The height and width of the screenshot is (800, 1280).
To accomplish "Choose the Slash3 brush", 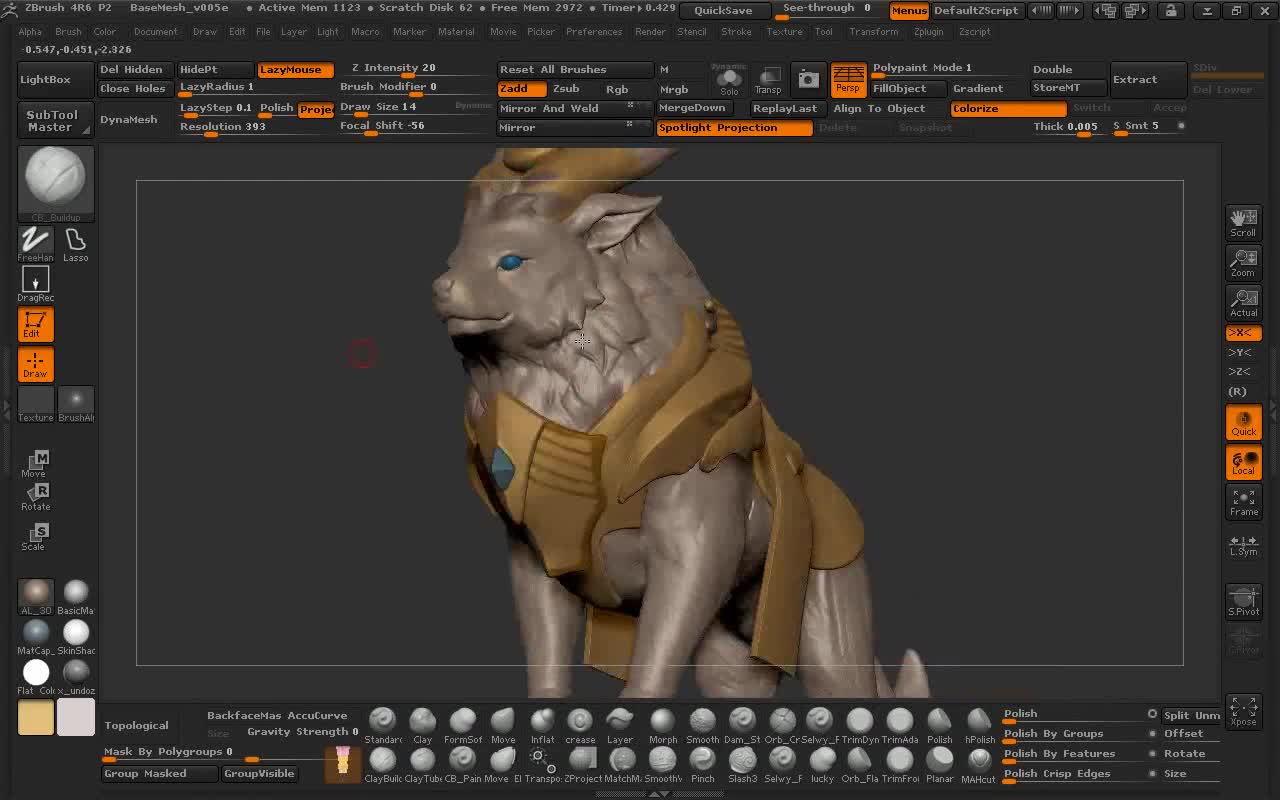I will (742, 765).
